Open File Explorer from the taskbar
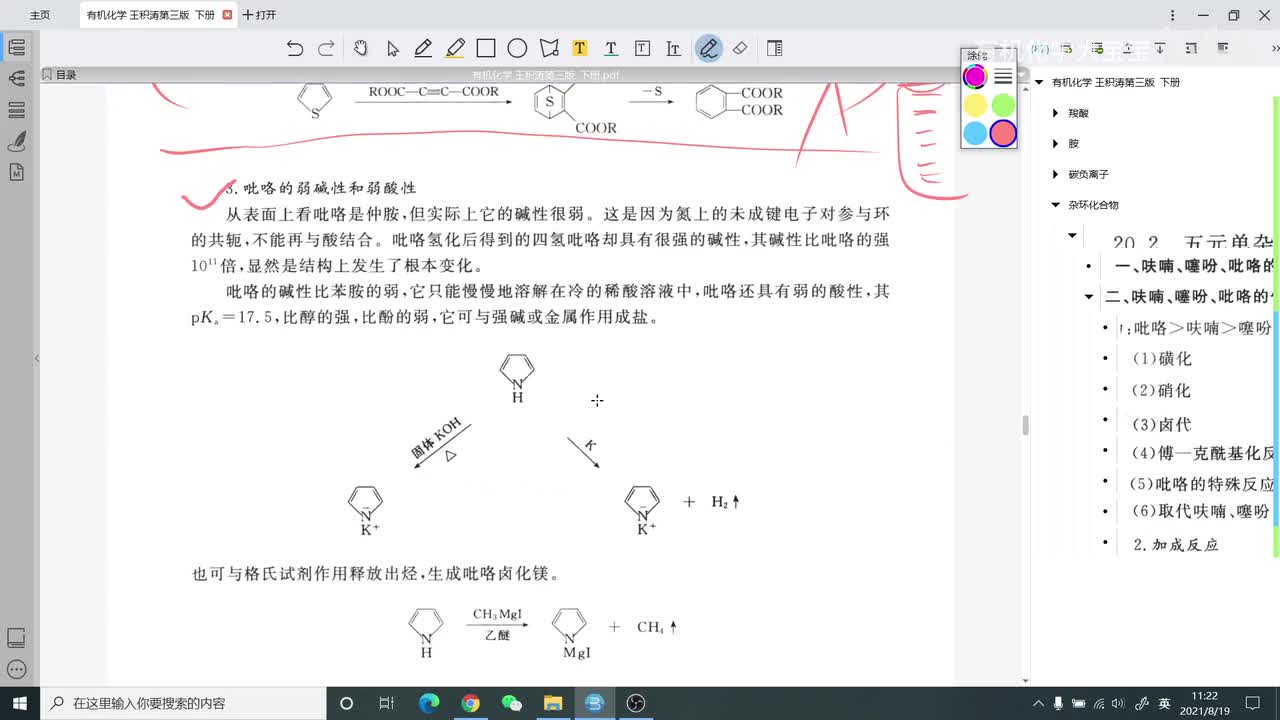Viewport: 1280px width, 720px height. pos(553,703)
